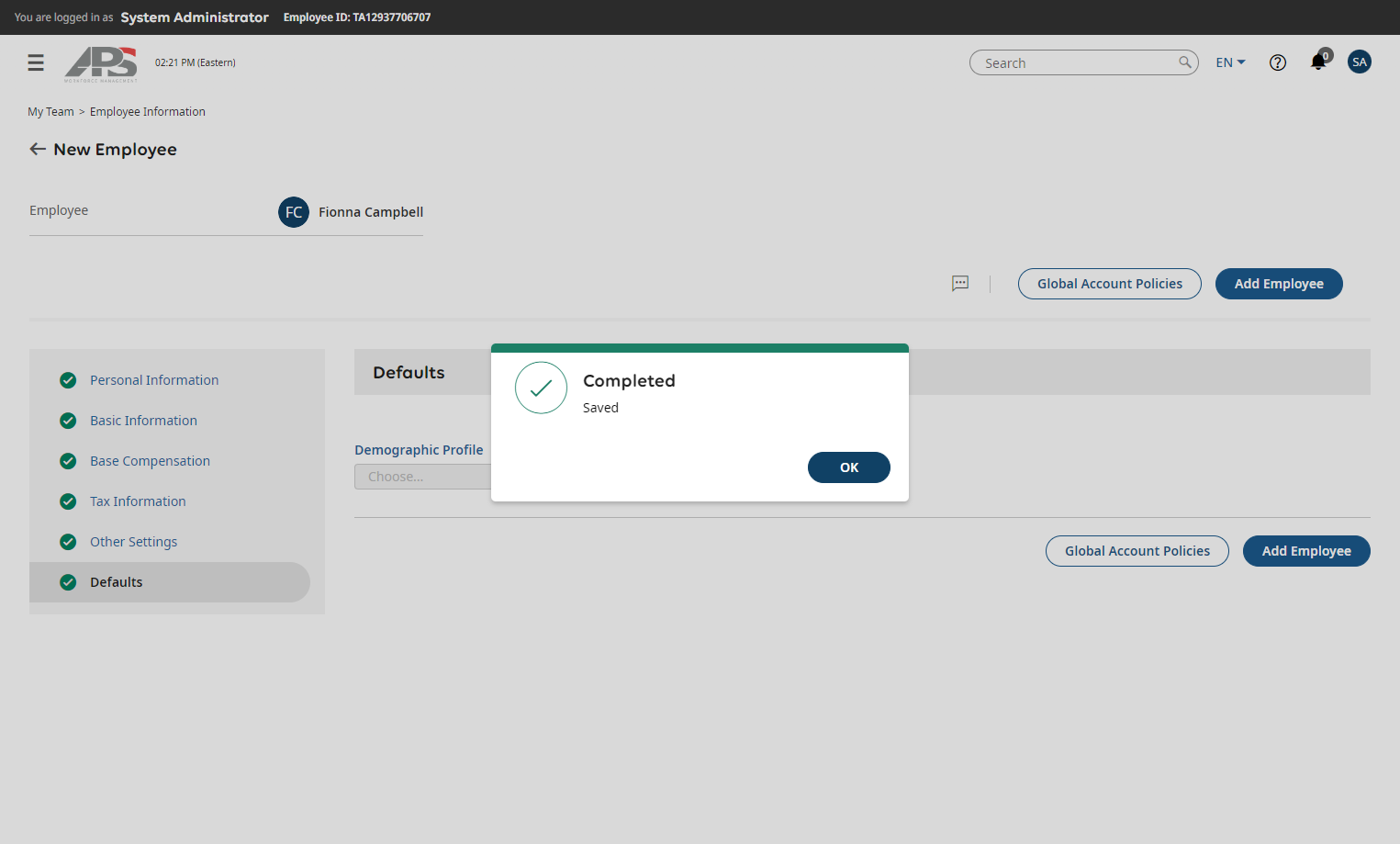This screenshot has height=844, width=1400.
Task: Select the Other Settings step
Action: [x=133, y=542]
